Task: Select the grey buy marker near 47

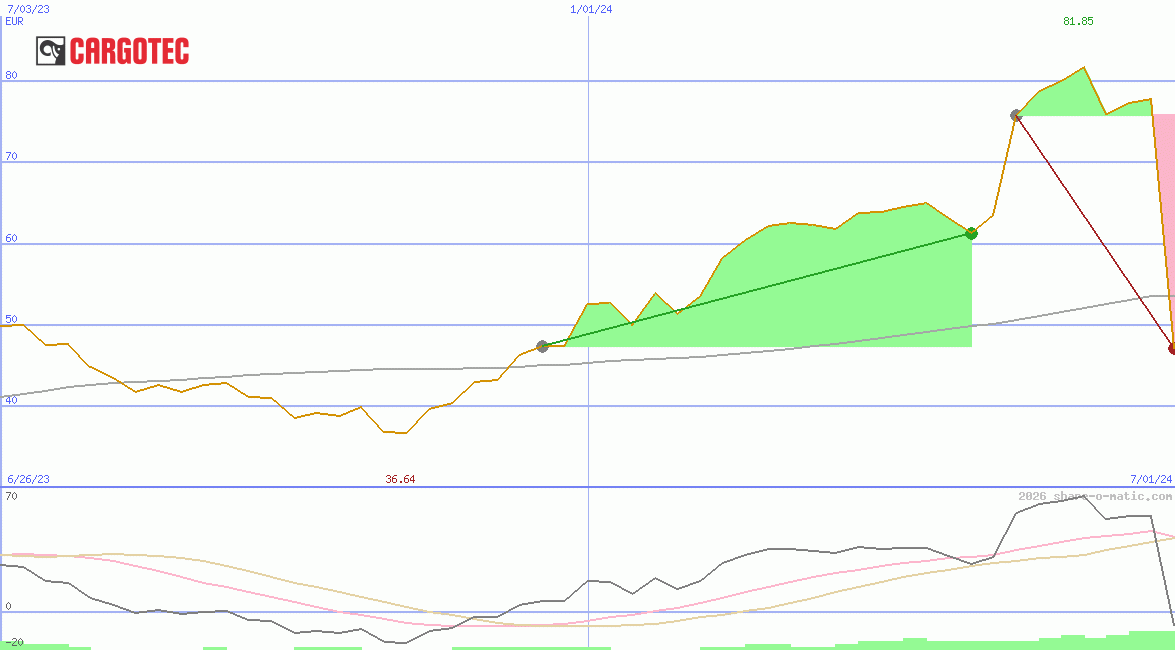Action: [543, 346]
